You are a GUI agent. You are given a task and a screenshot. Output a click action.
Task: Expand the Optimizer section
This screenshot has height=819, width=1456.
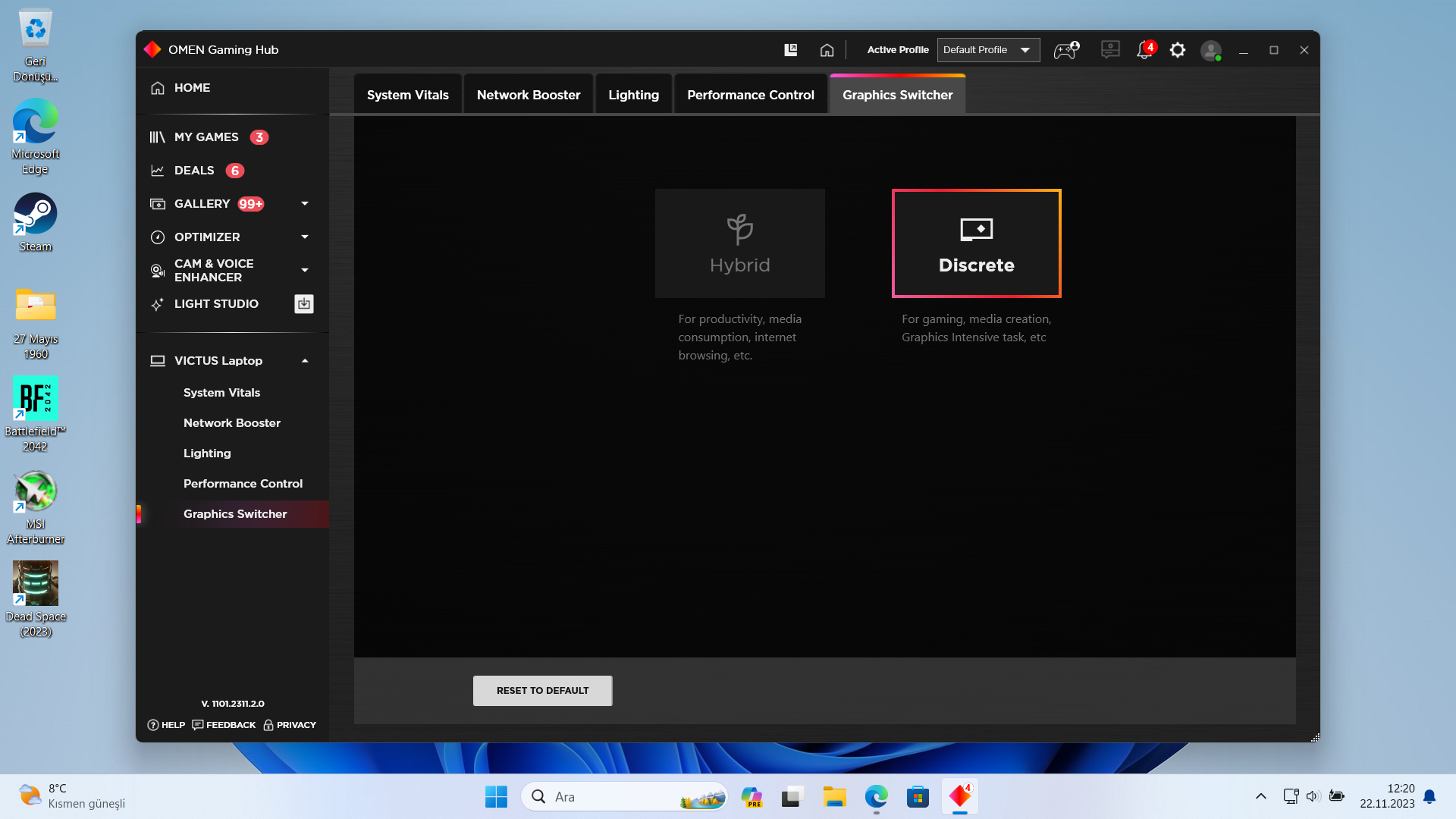coord(305,237)
